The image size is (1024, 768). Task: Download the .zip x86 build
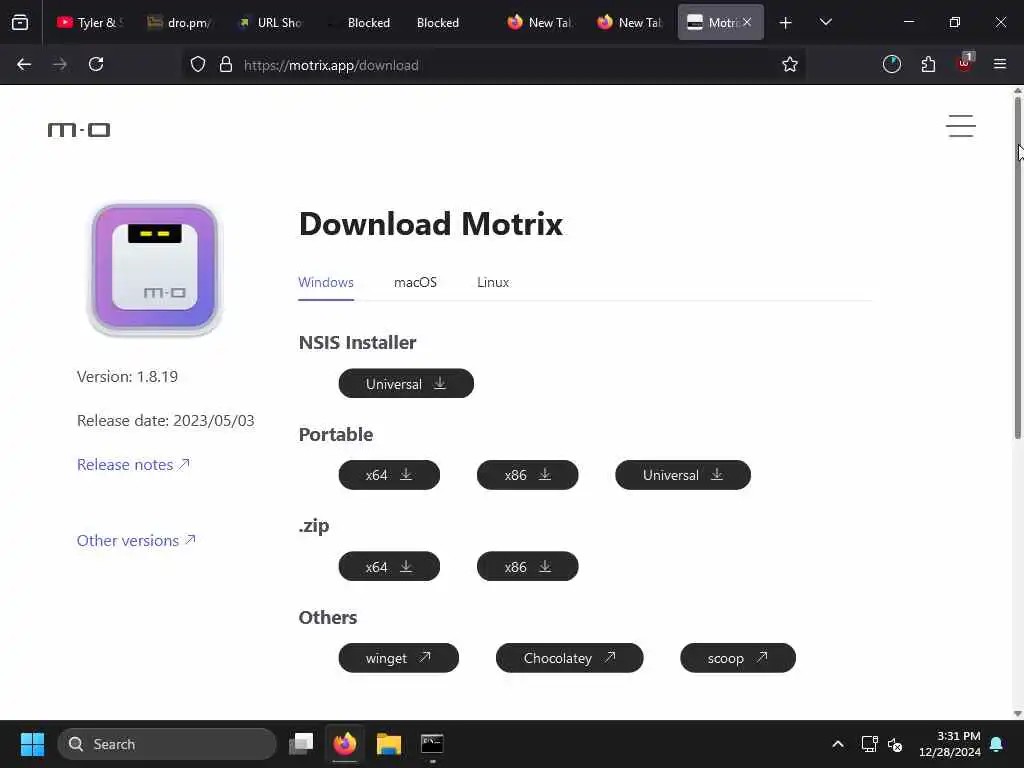(528, 566)
